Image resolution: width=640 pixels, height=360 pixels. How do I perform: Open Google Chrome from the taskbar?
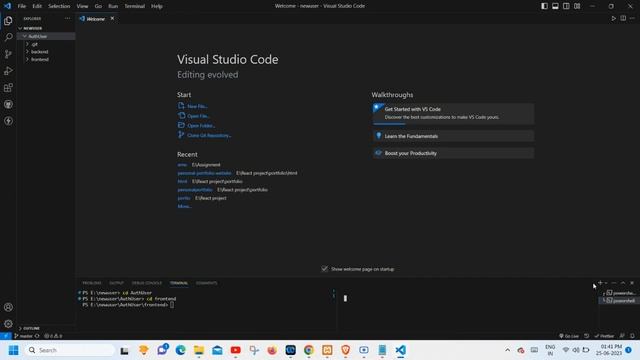click(x=309, y=350)
